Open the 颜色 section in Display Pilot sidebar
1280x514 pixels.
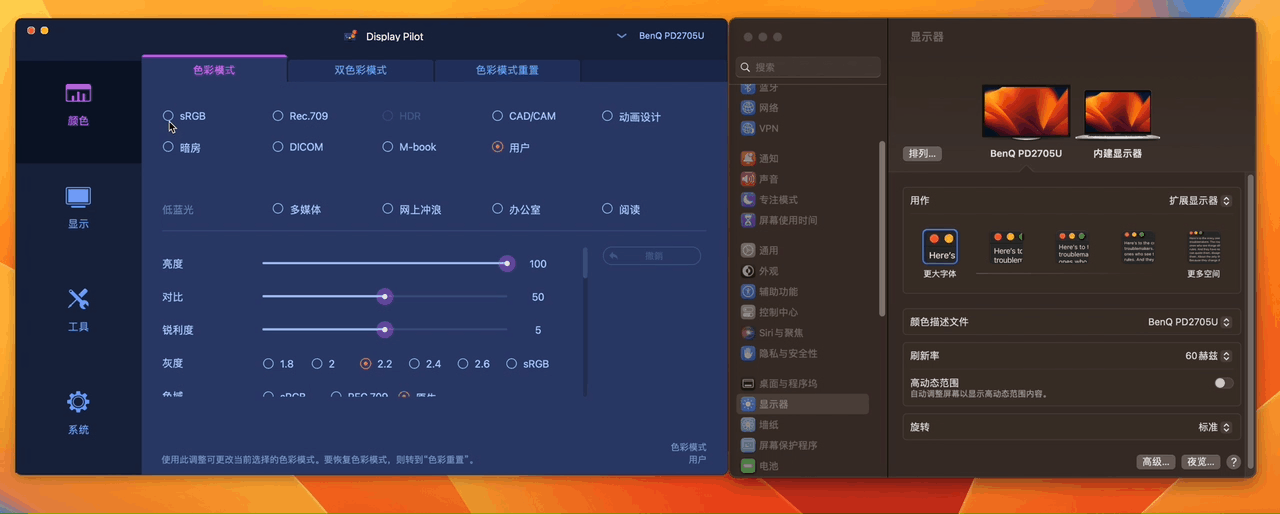point(78,105)
